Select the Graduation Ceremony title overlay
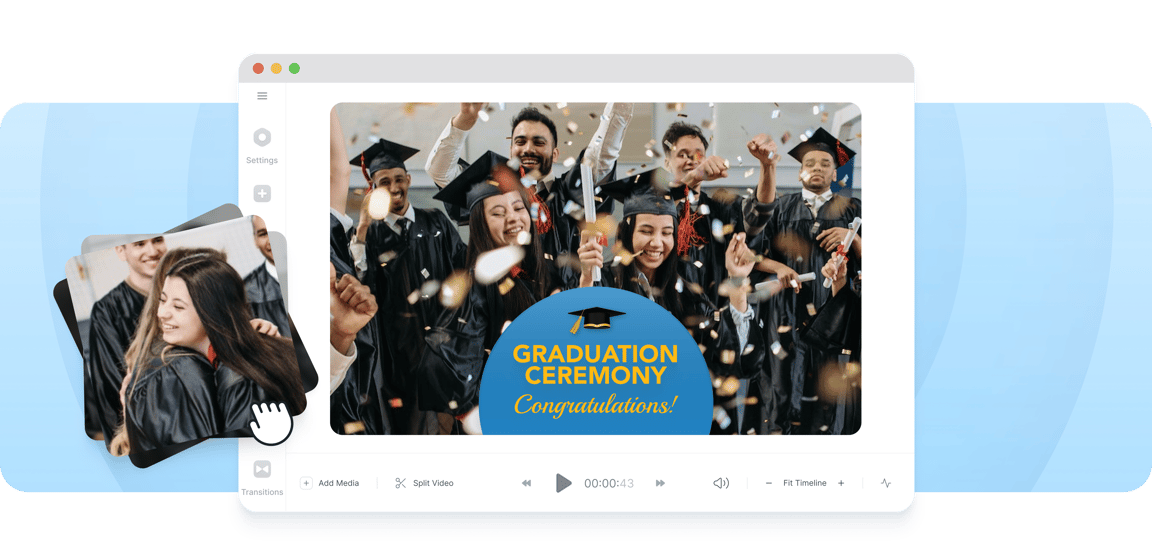 [595, 364]
